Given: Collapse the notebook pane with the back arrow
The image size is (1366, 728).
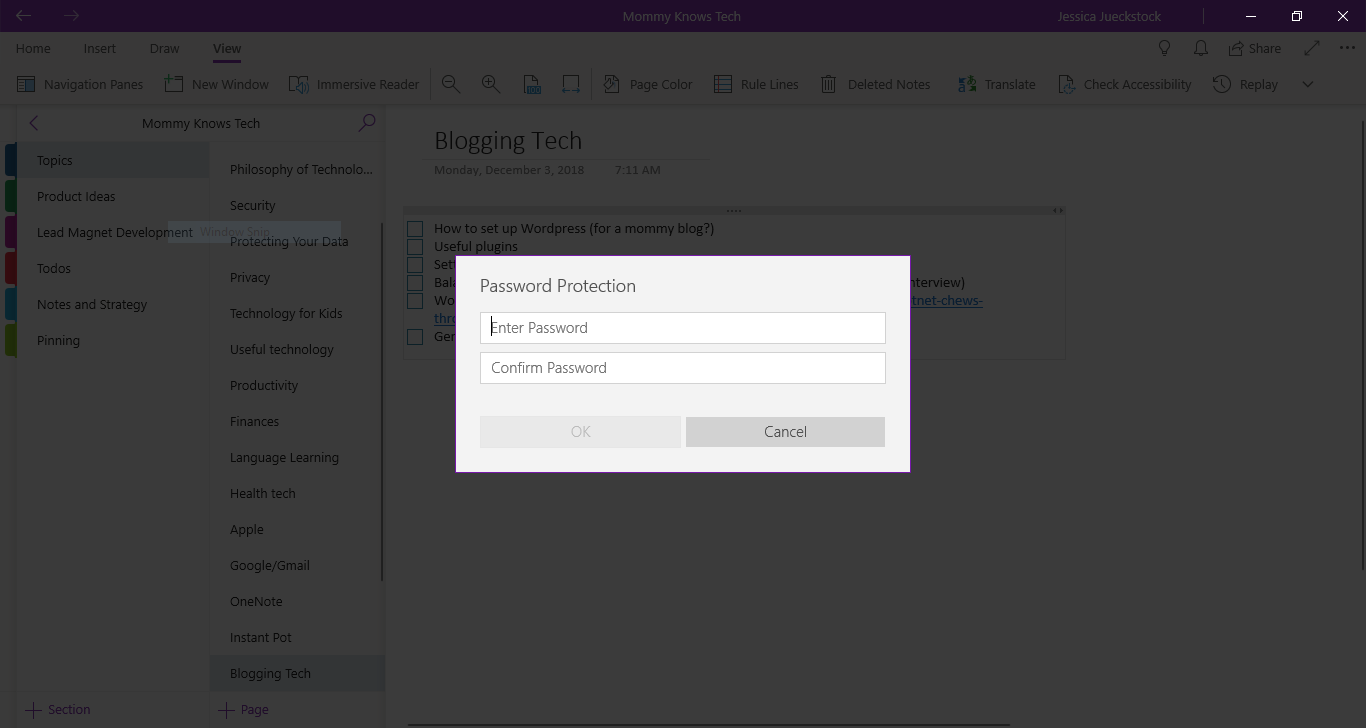Looking at the screenshot, I should (34, 123).
